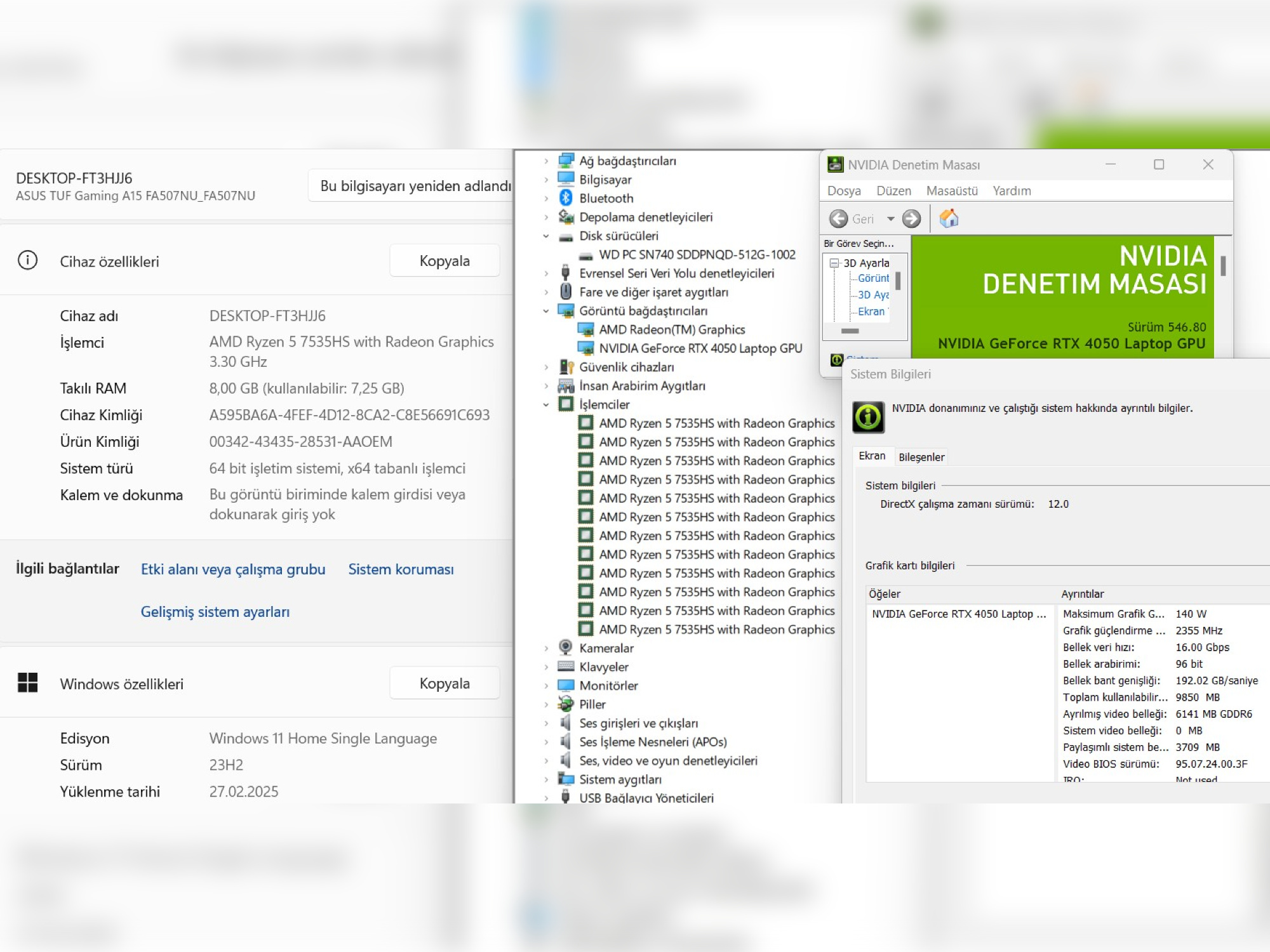
Task: Click the forward arrow in NVIDIA Denetim Masası
Action: point(912,219)
